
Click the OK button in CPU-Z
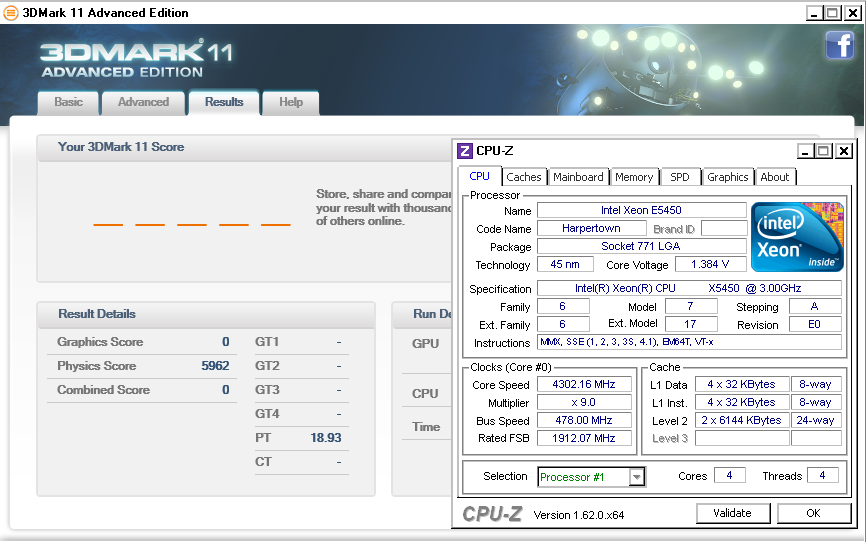(x=814, y=513)
